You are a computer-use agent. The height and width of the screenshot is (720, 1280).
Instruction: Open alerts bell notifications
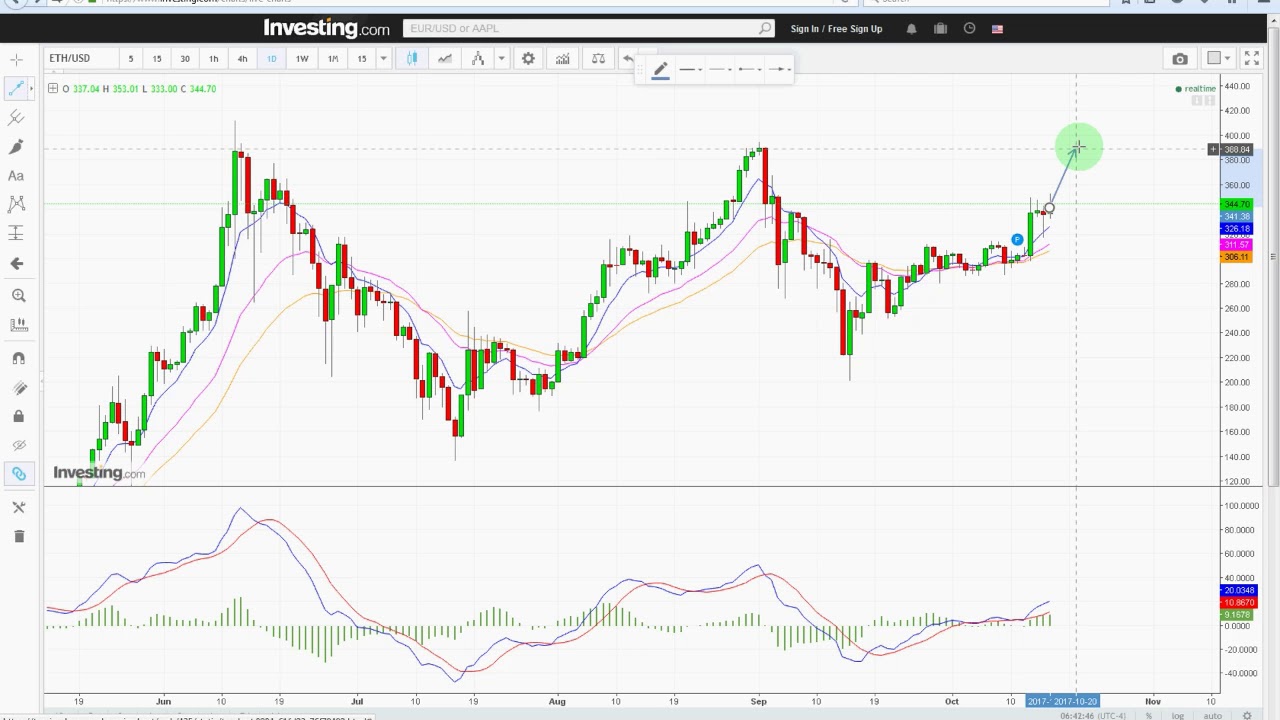[911, 29]
